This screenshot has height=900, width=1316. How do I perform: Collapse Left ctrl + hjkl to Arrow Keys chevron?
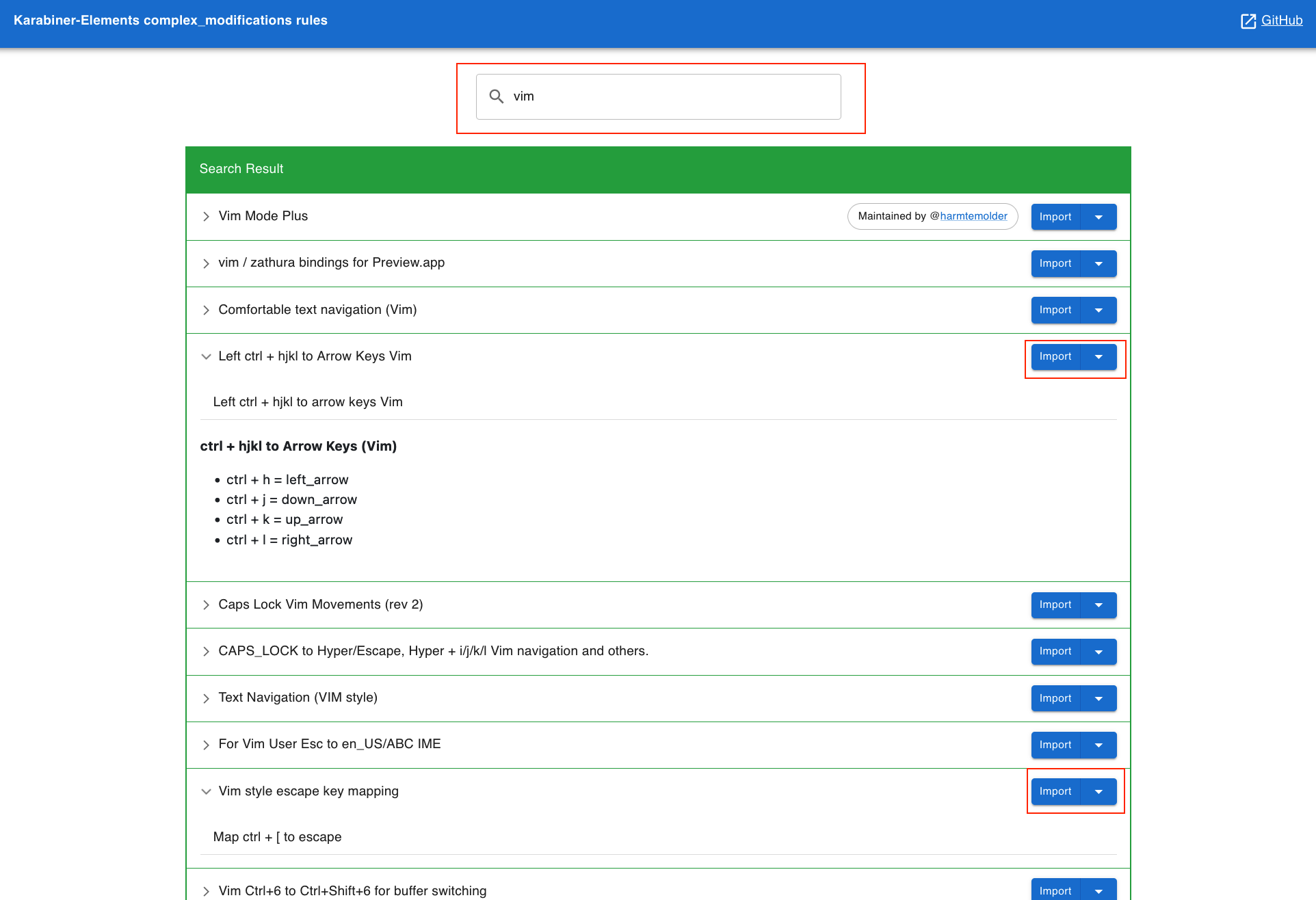click(206, 356)
